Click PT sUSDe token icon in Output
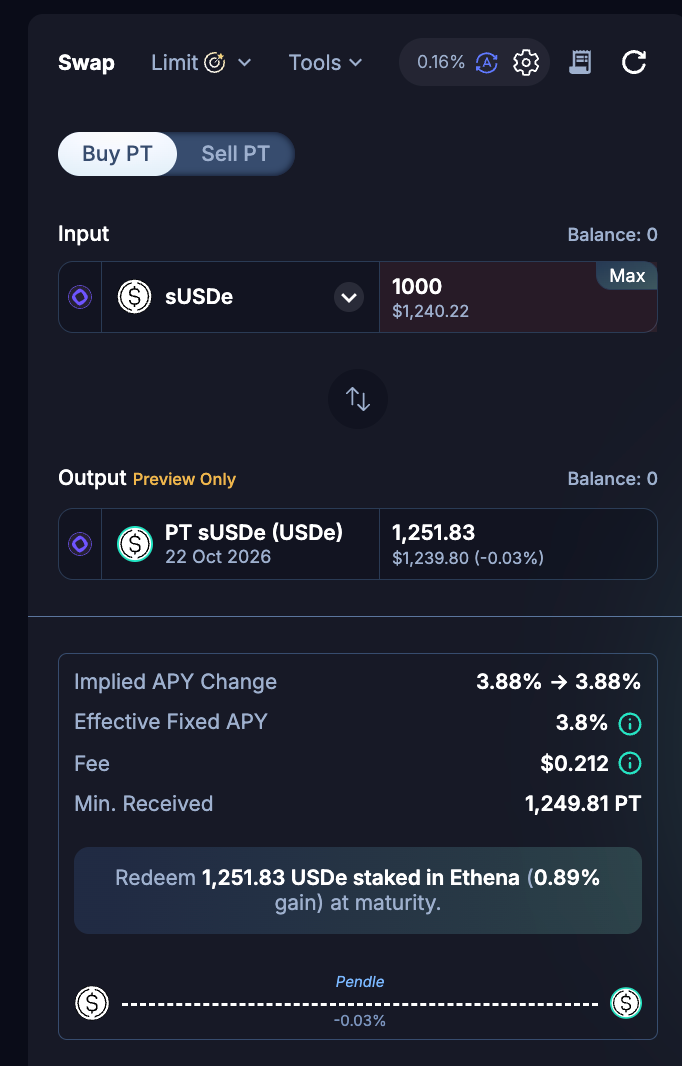Screen dimensions: 682x1066 coord(135,544)
